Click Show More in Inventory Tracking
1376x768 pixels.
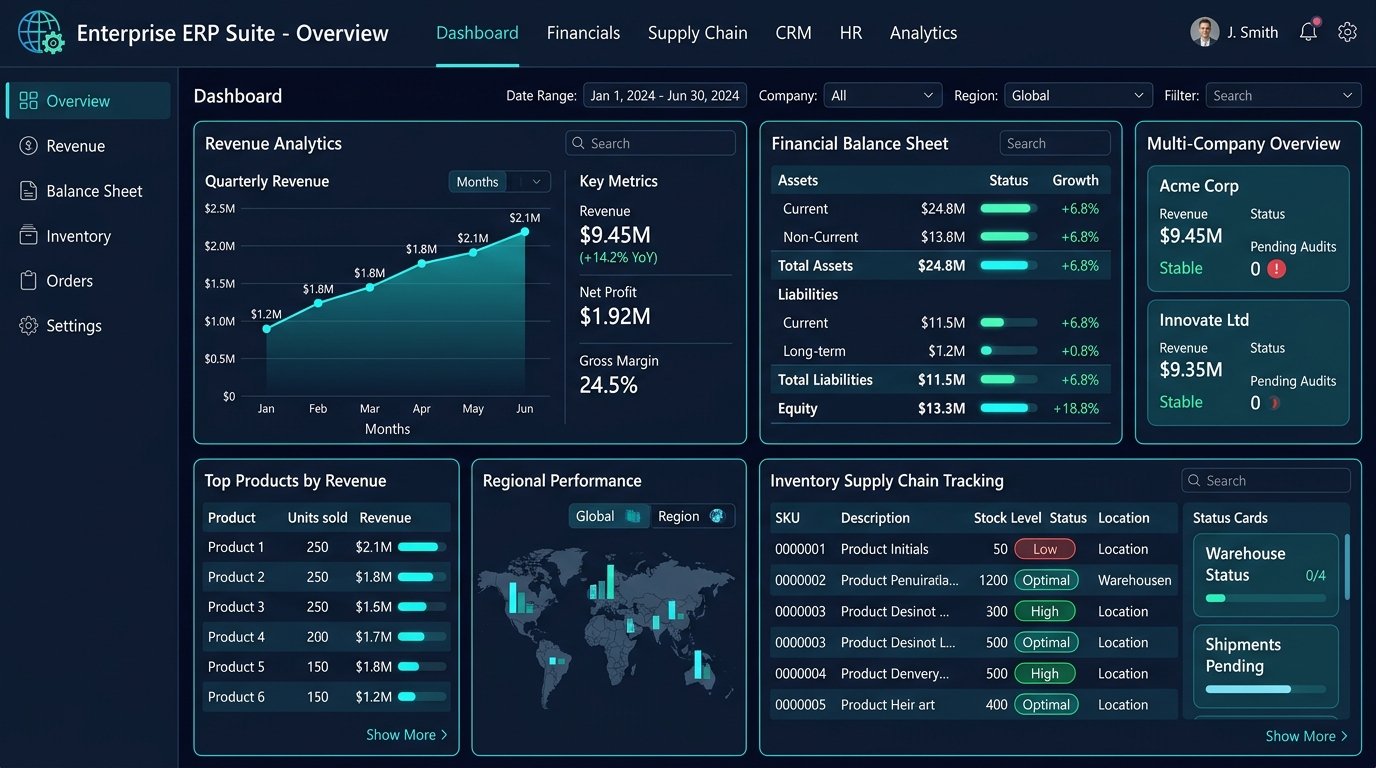pos(1306,736)
